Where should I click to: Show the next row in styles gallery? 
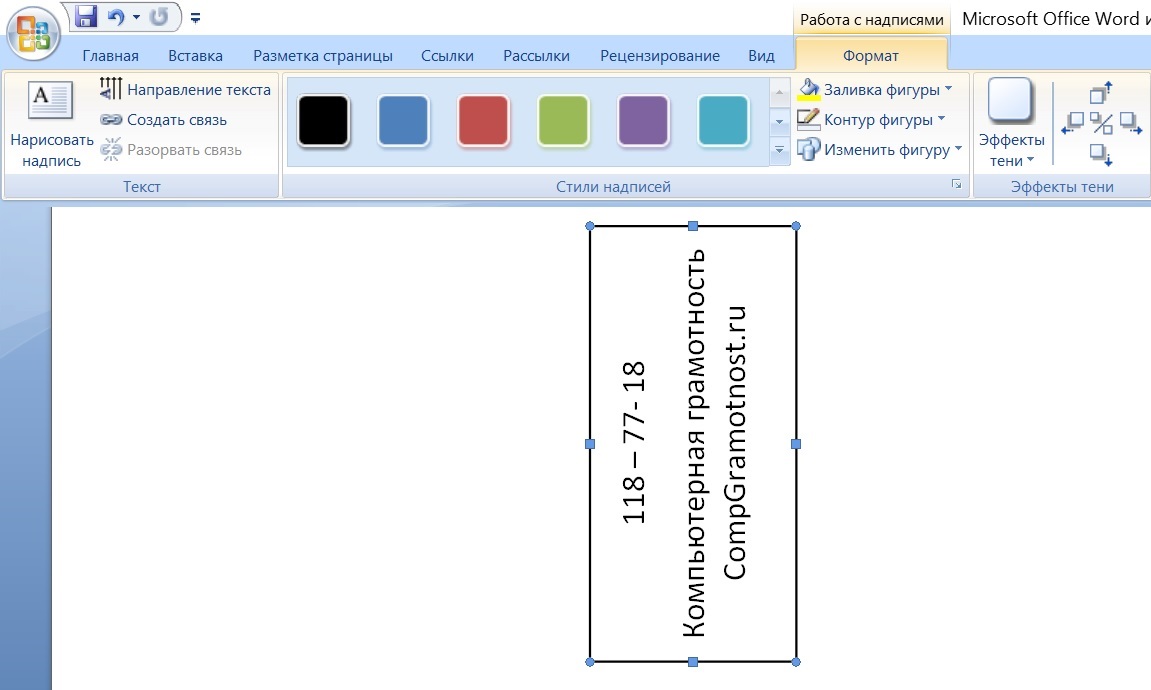click(780, 121)
